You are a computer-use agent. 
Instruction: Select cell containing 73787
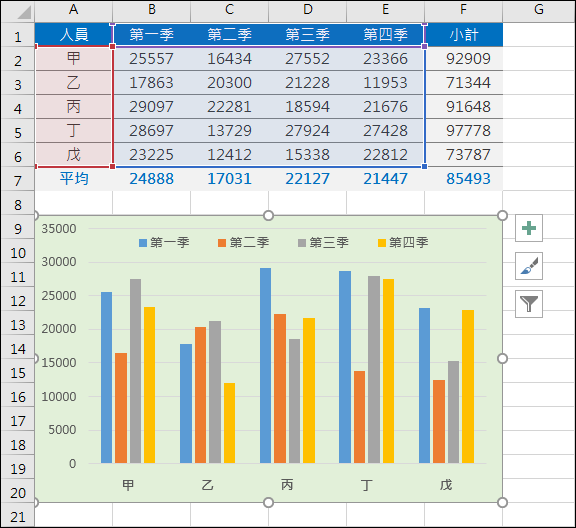[464, 155]
